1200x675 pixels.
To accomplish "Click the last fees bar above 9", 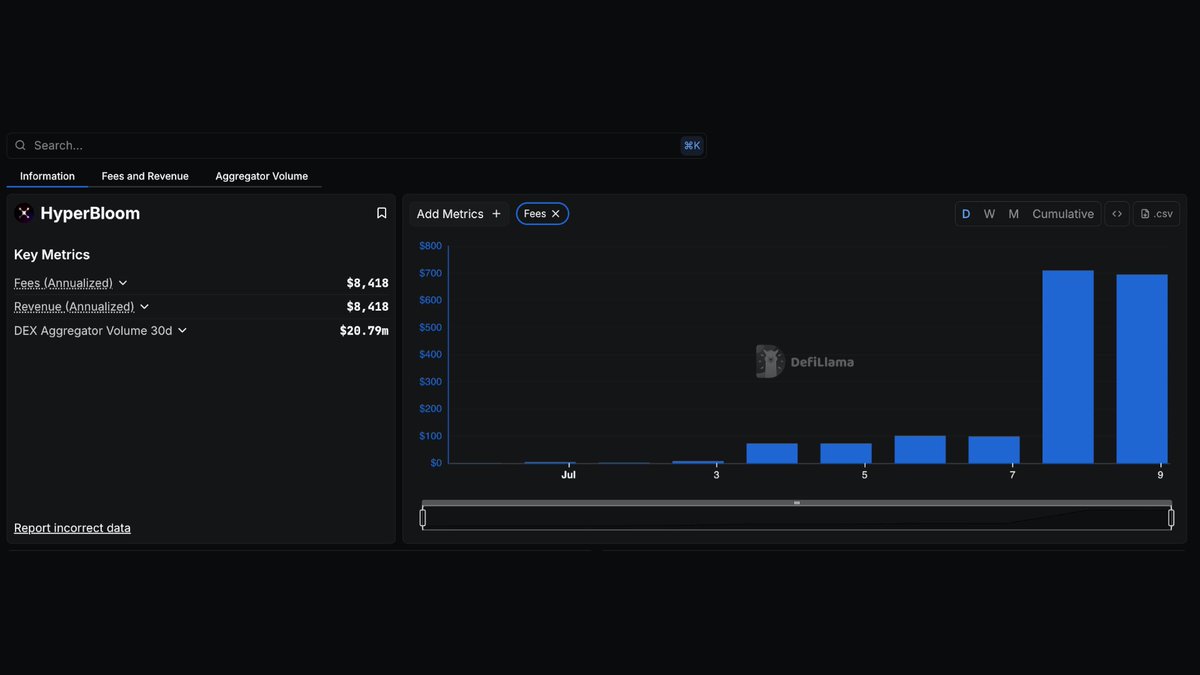I will tap(1142, 369).
